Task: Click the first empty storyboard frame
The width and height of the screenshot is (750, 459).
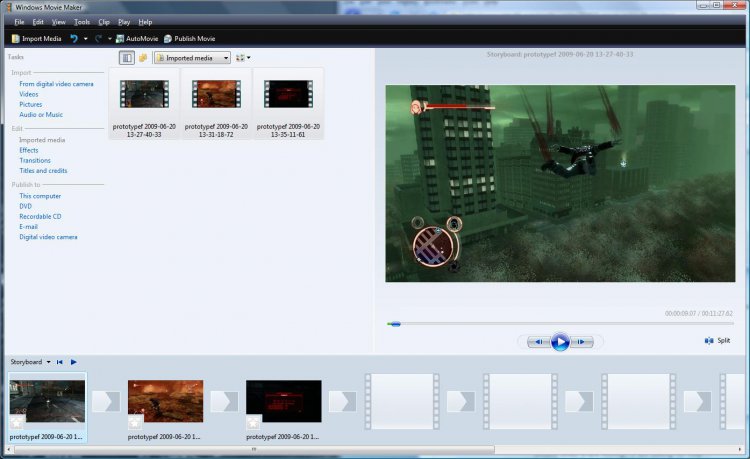Action: coord(402,402)
